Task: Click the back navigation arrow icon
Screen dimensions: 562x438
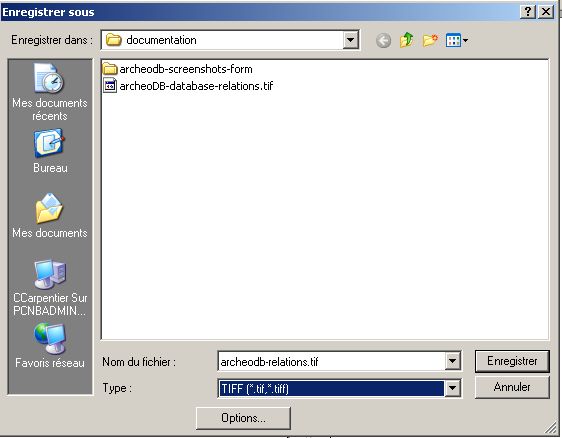Action: (384, 40)
